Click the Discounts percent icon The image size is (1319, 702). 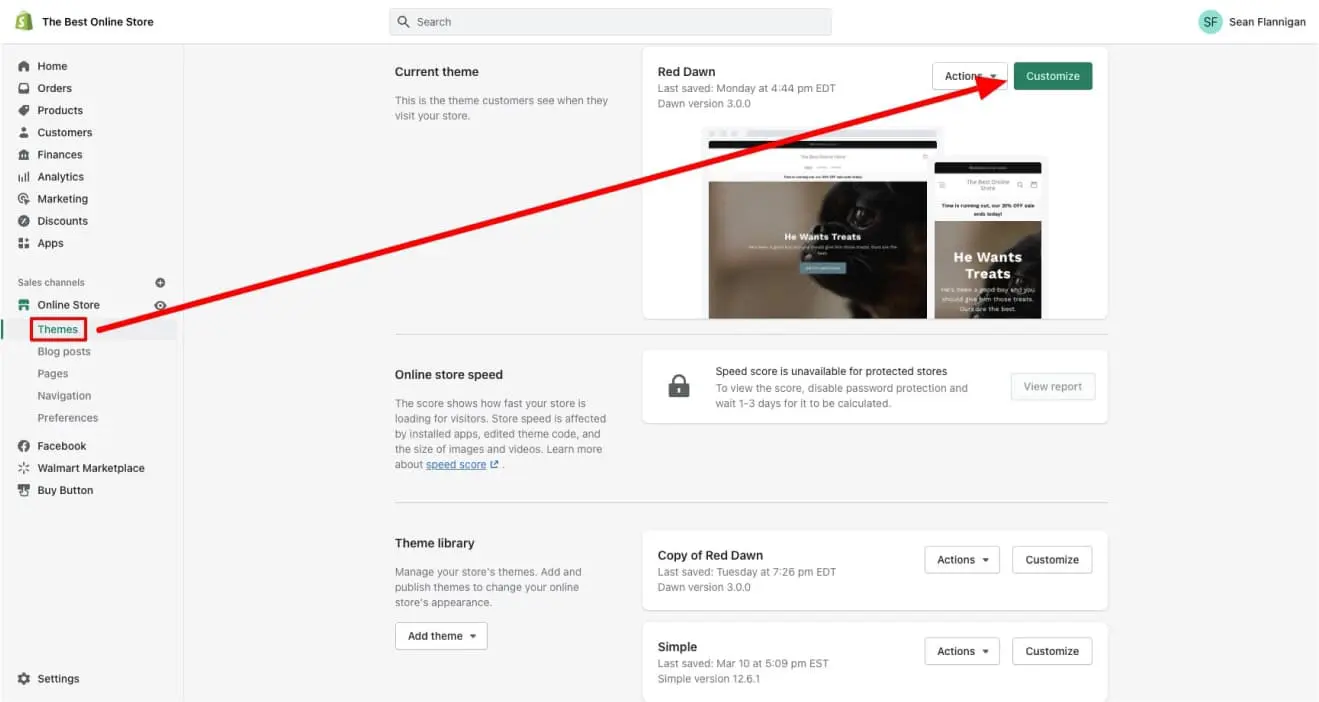pyautogui.click(x=24, y=221)
